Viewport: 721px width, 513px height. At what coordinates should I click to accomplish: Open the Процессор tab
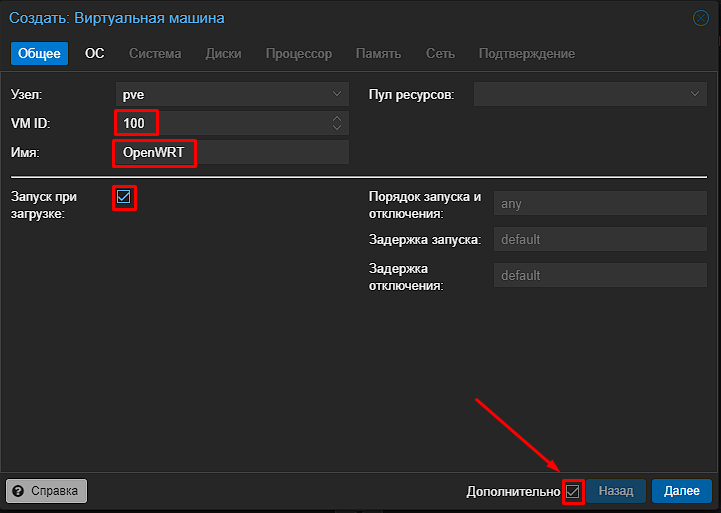(299, 53)
